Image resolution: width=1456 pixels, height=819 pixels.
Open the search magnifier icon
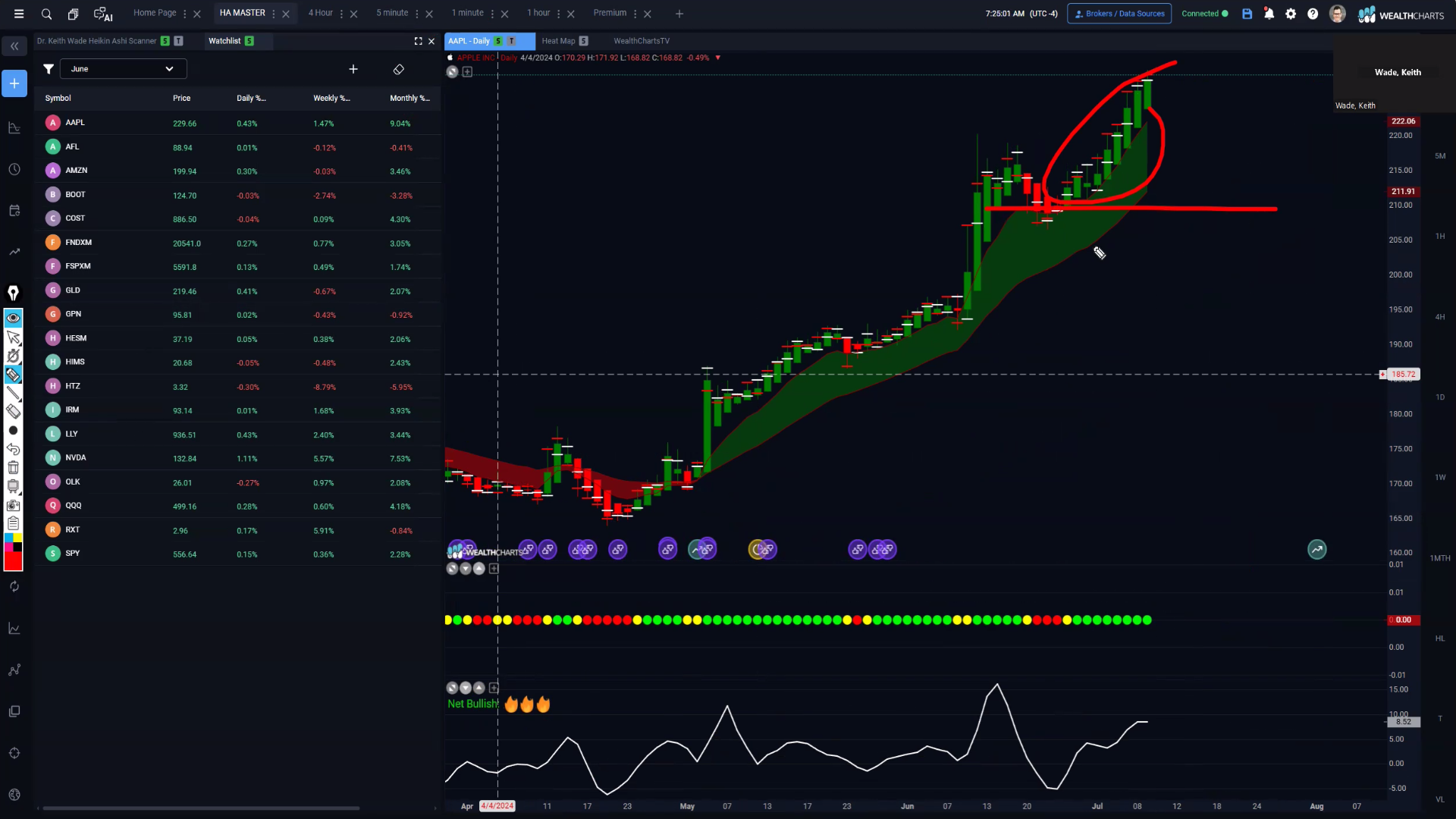pos(46,14)
